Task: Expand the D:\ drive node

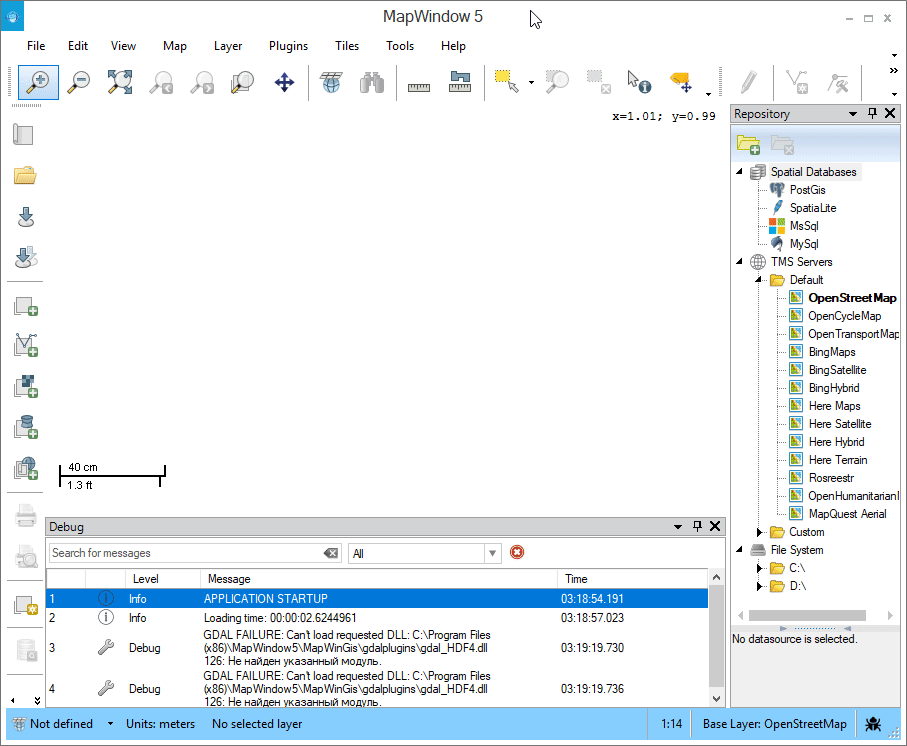Action: [x=759, y=586]
